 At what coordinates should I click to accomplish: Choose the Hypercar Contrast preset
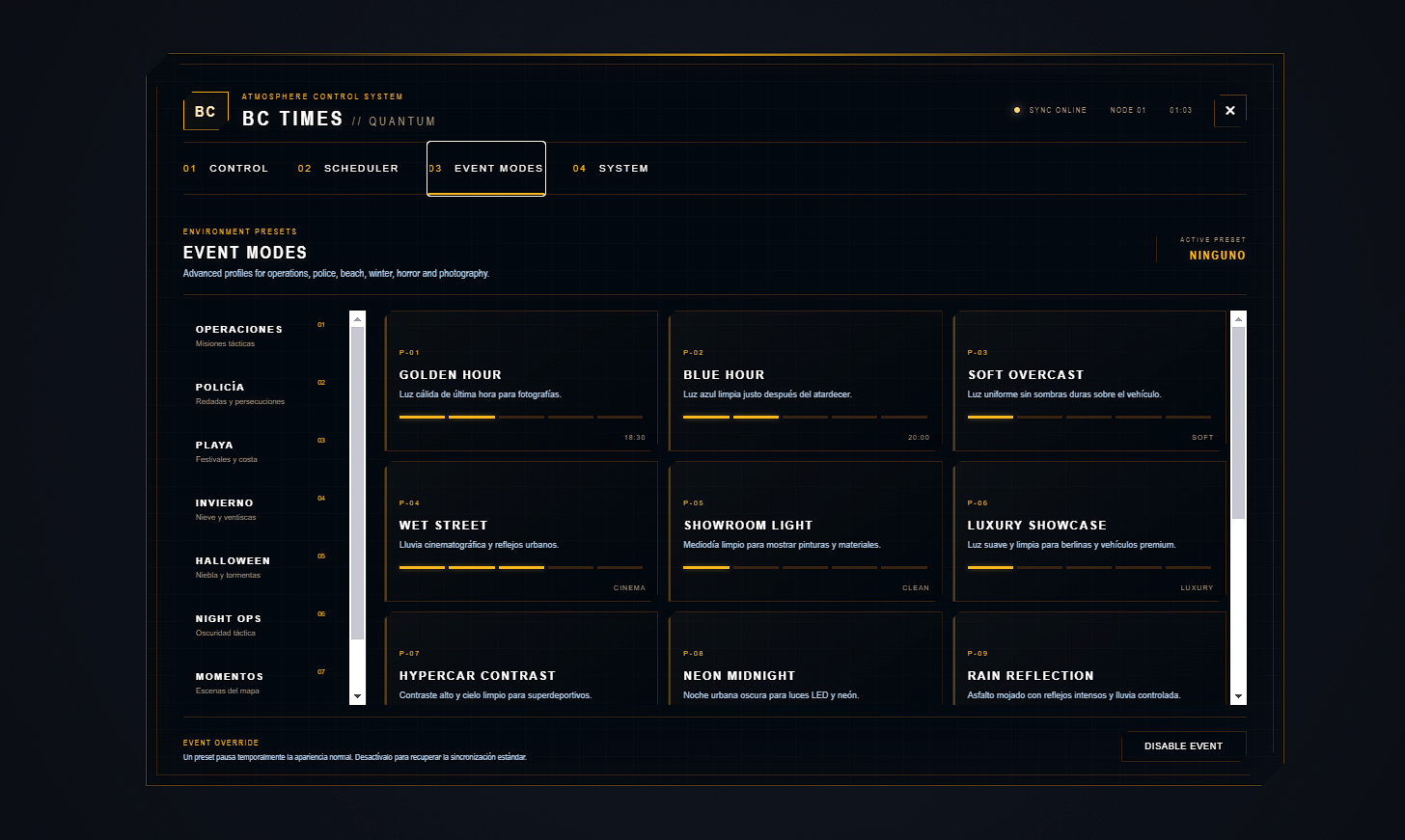521,659
